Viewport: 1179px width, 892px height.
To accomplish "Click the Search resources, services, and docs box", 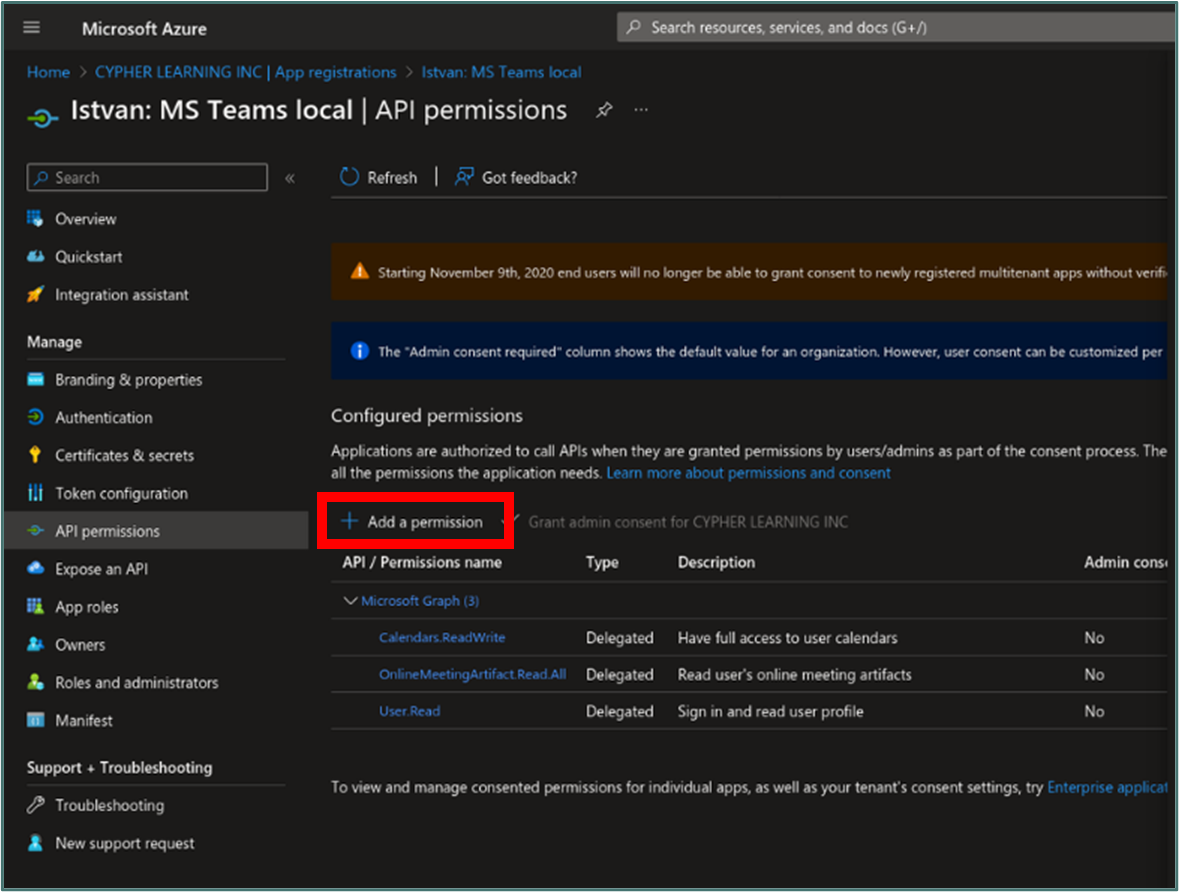I will tap(895, 28).
